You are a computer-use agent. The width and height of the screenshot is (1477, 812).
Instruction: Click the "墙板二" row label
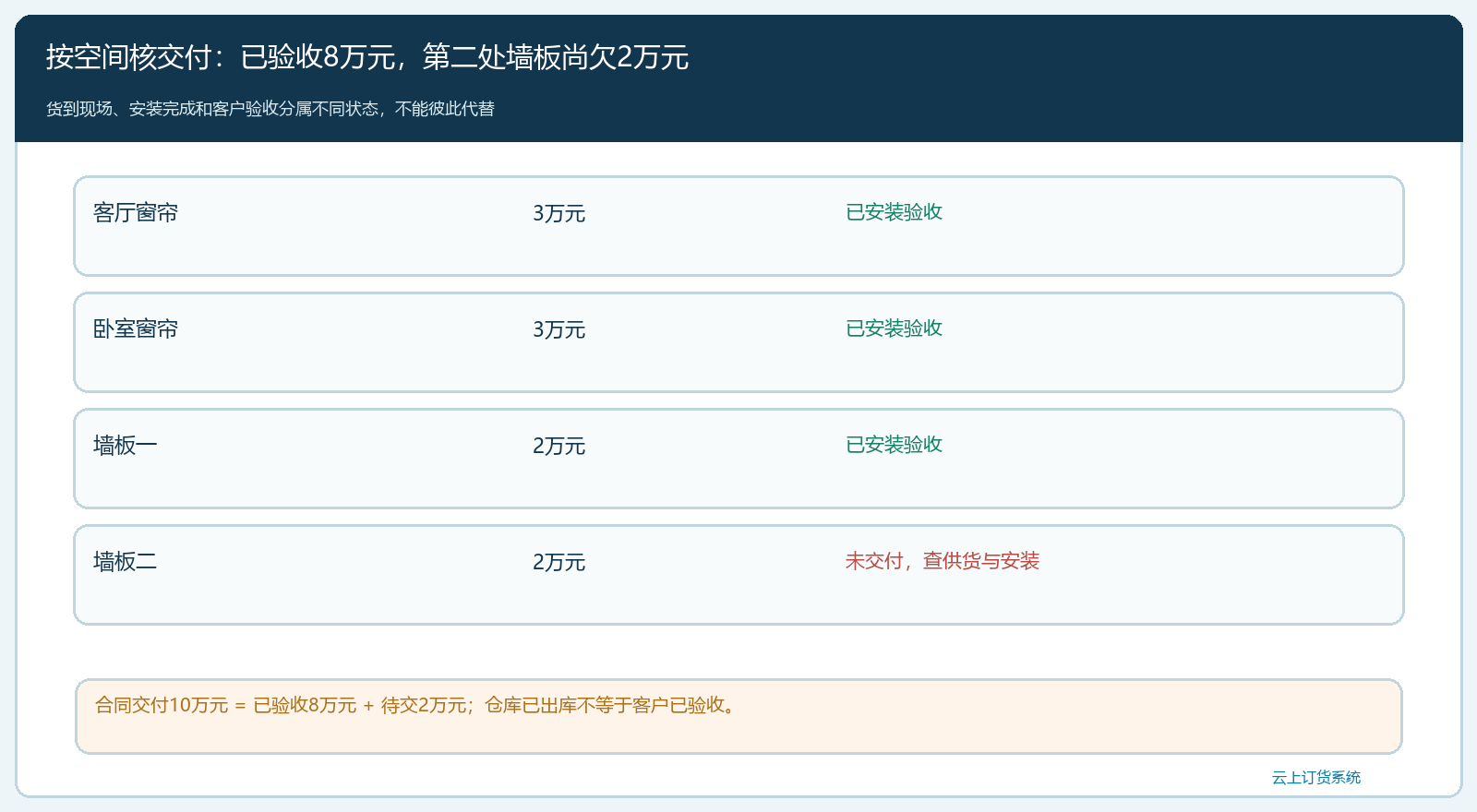coord(126,562)
